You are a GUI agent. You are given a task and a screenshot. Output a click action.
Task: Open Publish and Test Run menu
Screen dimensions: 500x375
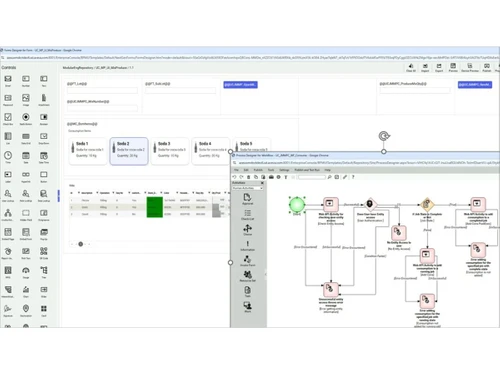(307, 170)
